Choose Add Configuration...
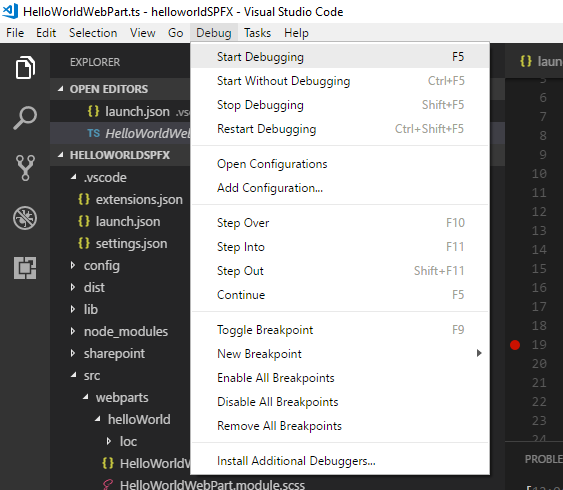This screenshot has height=490, width=563. (x=340, y=188)
